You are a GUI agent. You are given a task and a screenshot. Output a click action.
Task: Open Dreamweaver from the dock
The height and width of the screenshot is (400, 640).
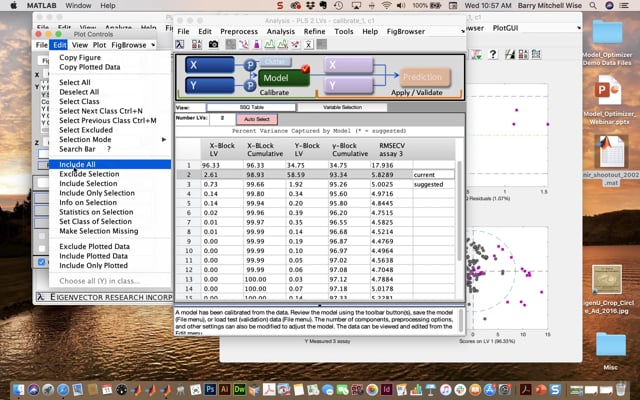pyautogui.click(x=239, y=389)
